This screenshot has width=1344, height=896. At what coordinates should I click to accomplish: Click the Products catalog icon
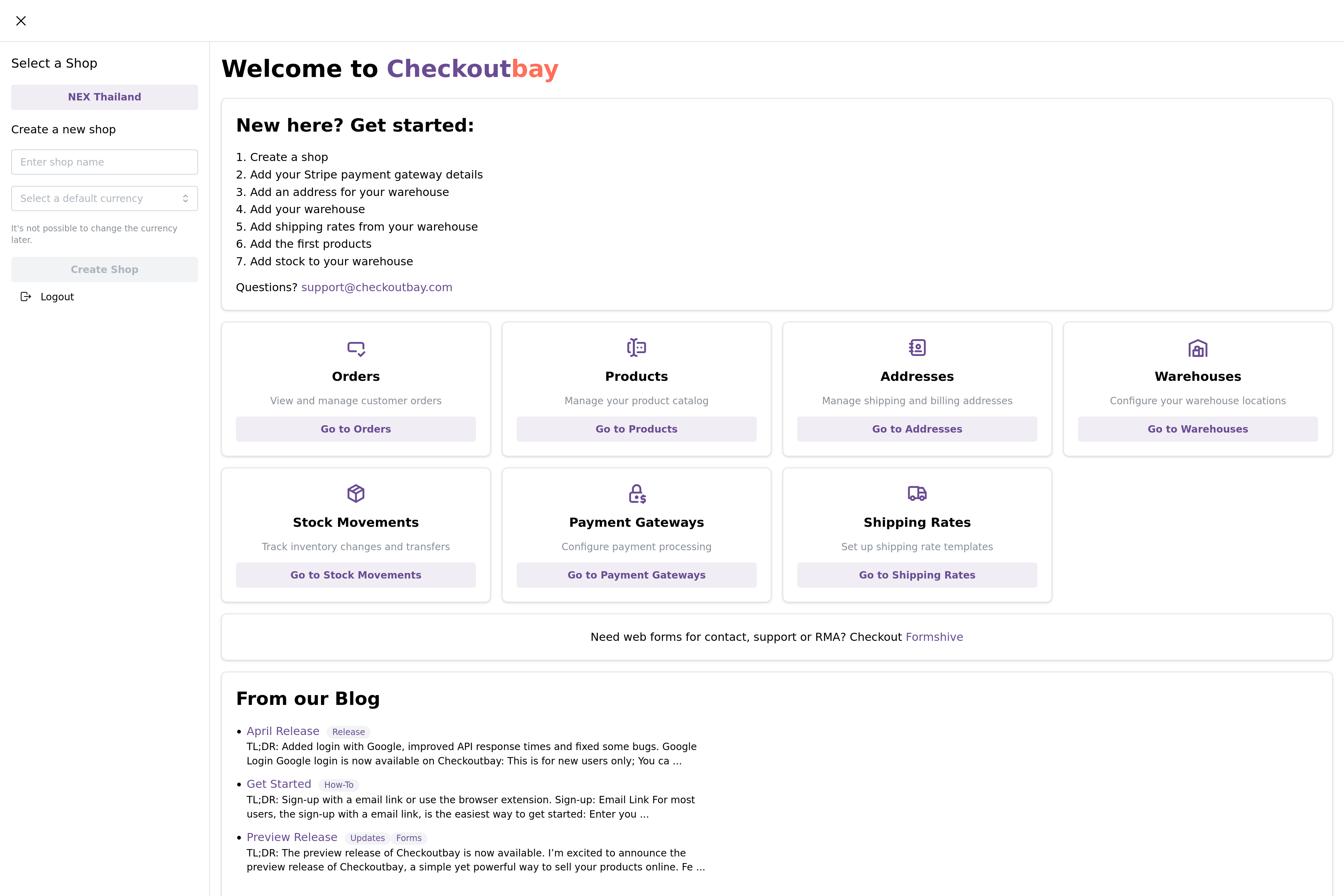pyautogui.click(x=637, y=348)
